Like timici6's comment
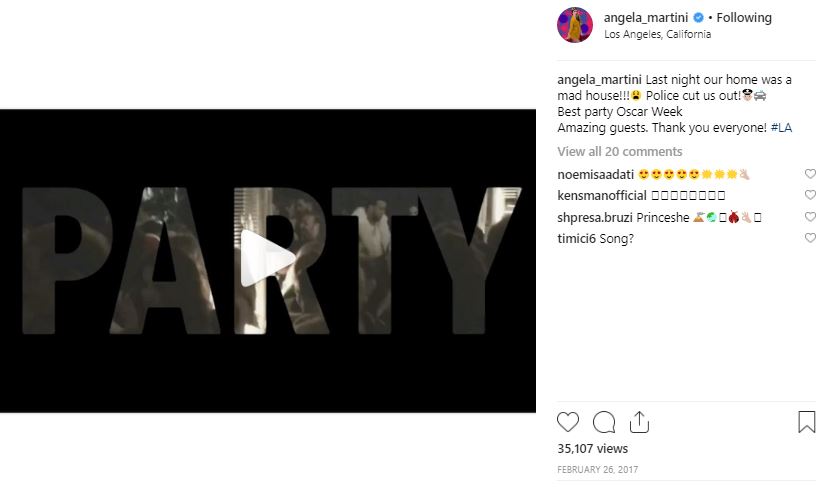The height and width of the screenshot is (493, 831). click(810, 239)
